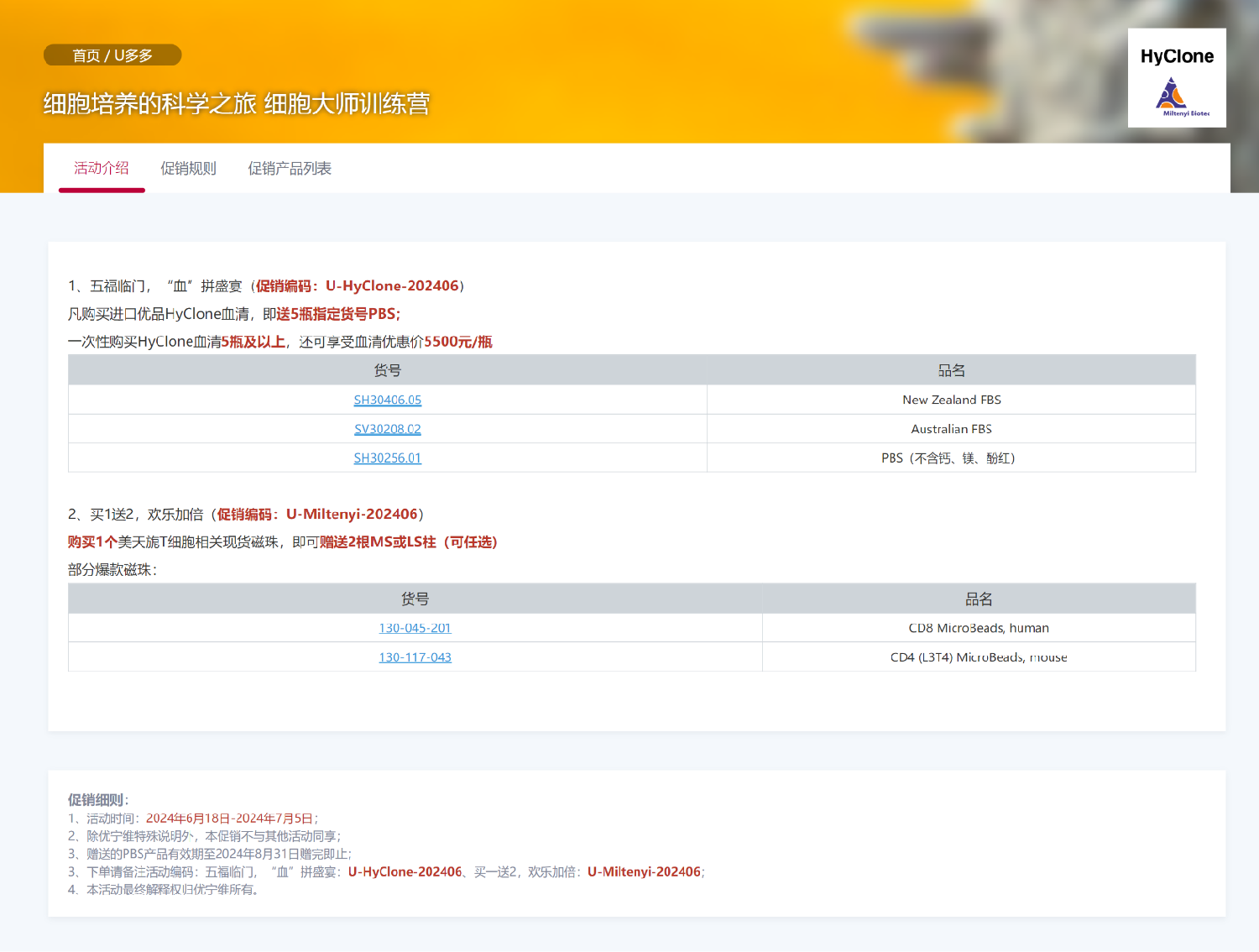Image resolution: width=1259 pixels, height=952 pixels.
Task: Click promo code U-Miltenyi-202406 in the second heading
Action: pos(352,515)
